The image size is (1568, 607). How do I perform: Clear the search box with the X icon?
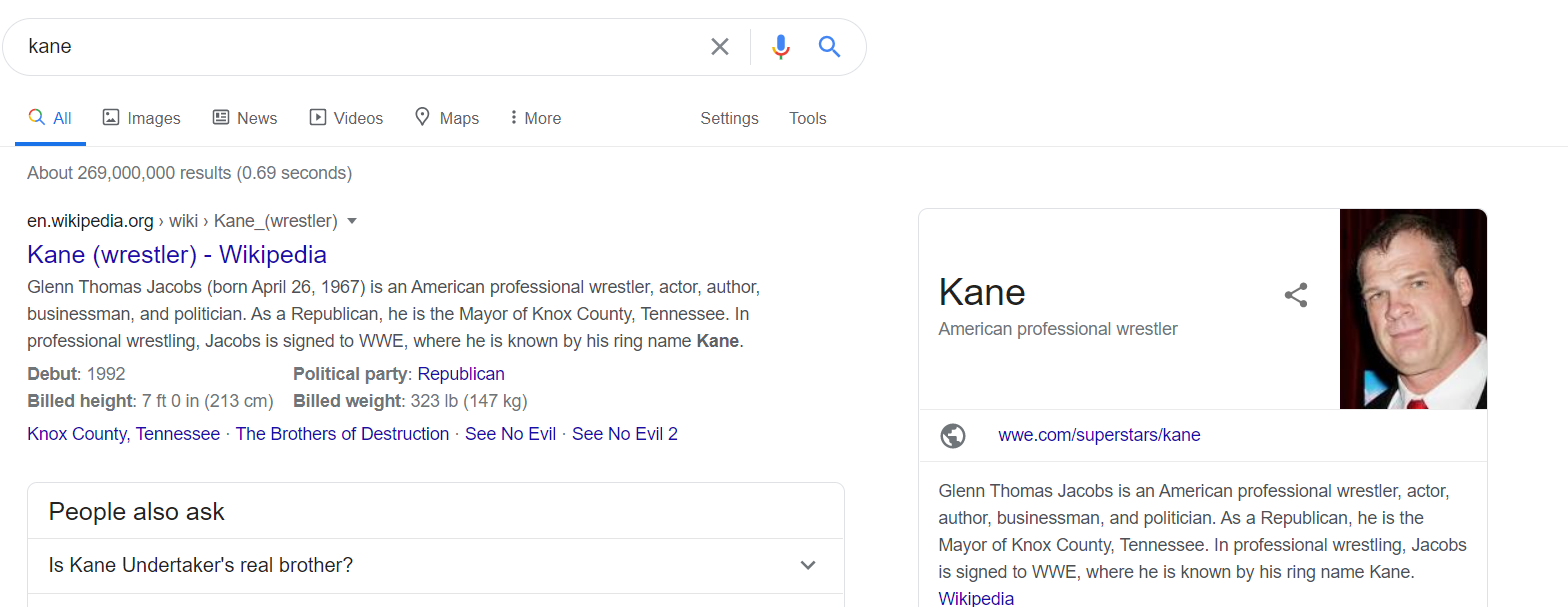720,47
